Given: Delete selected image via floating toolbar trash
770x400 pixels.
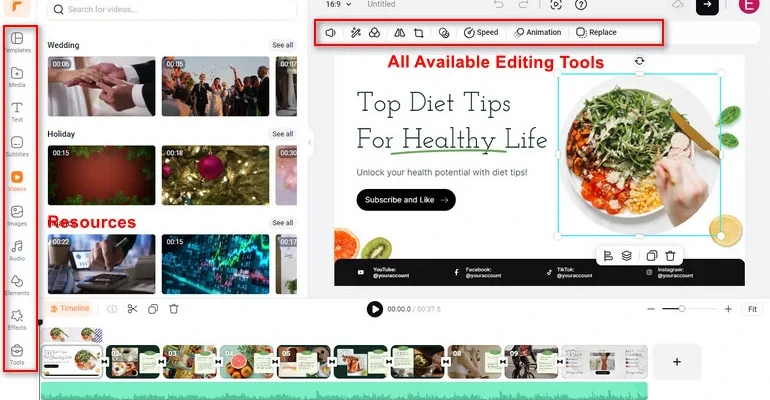Looking at the screenshot, I should [x=670, y=256].
